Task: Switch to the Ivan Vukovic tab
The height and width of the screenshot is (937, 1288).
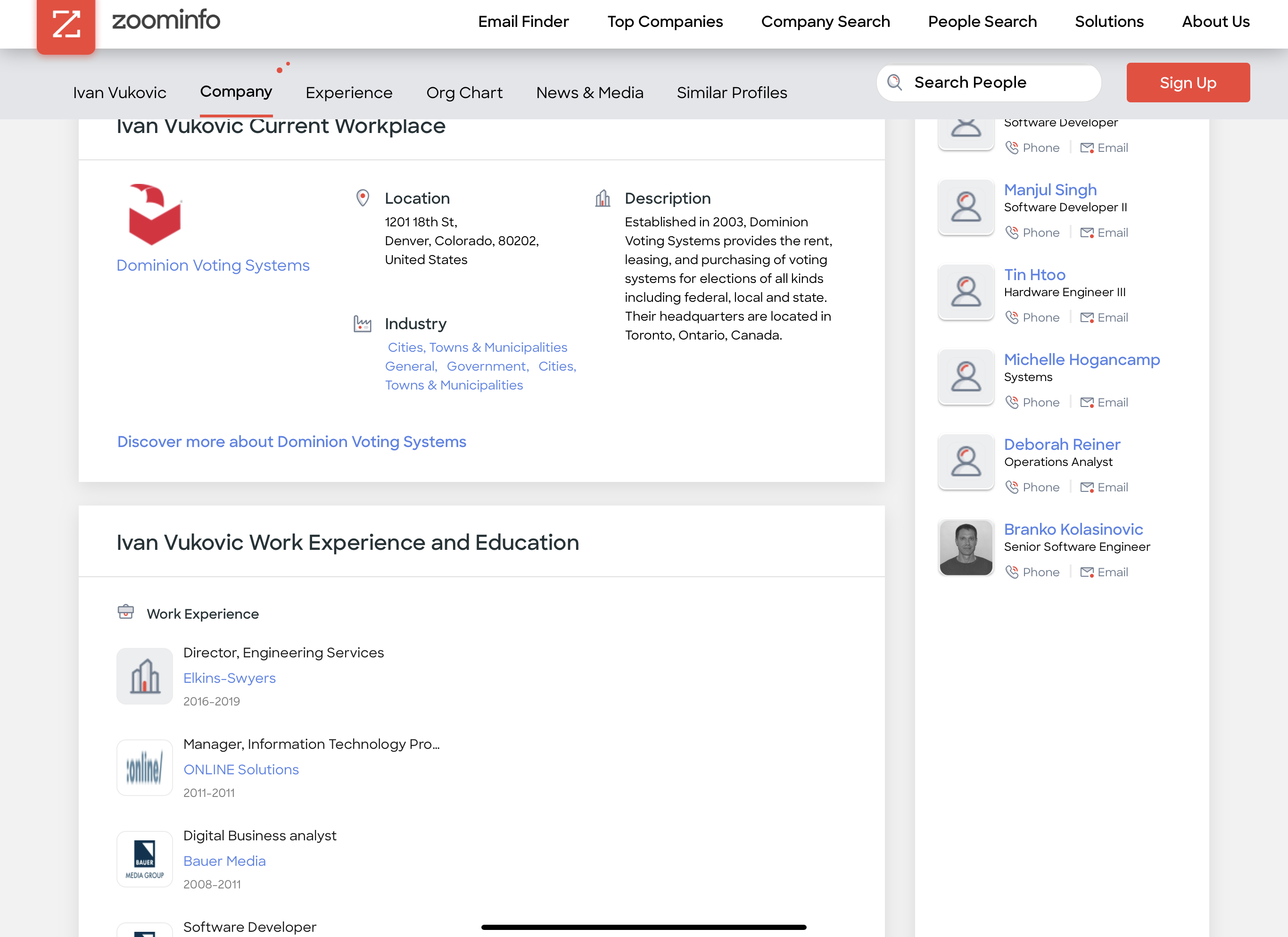Action: coord(119,92)
